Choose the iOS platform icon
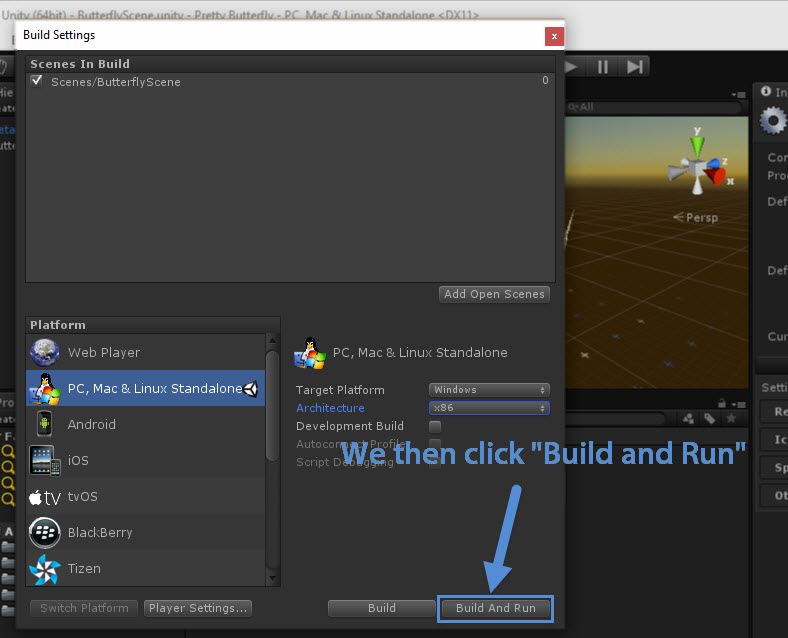The image size is (788, 638). tap(44, 460)
